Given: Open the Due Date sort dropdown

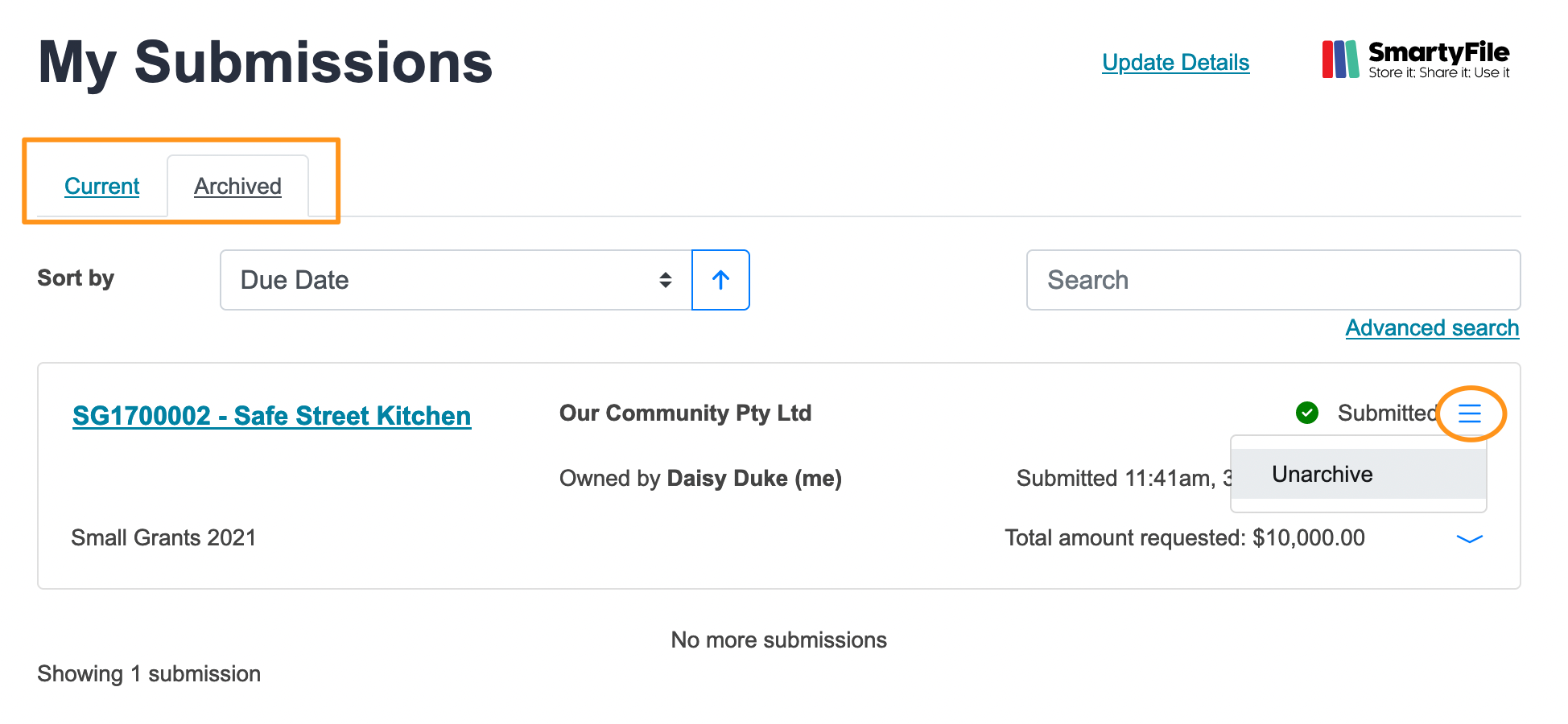Looking at the screenshot, I should [x=456, y=280].
